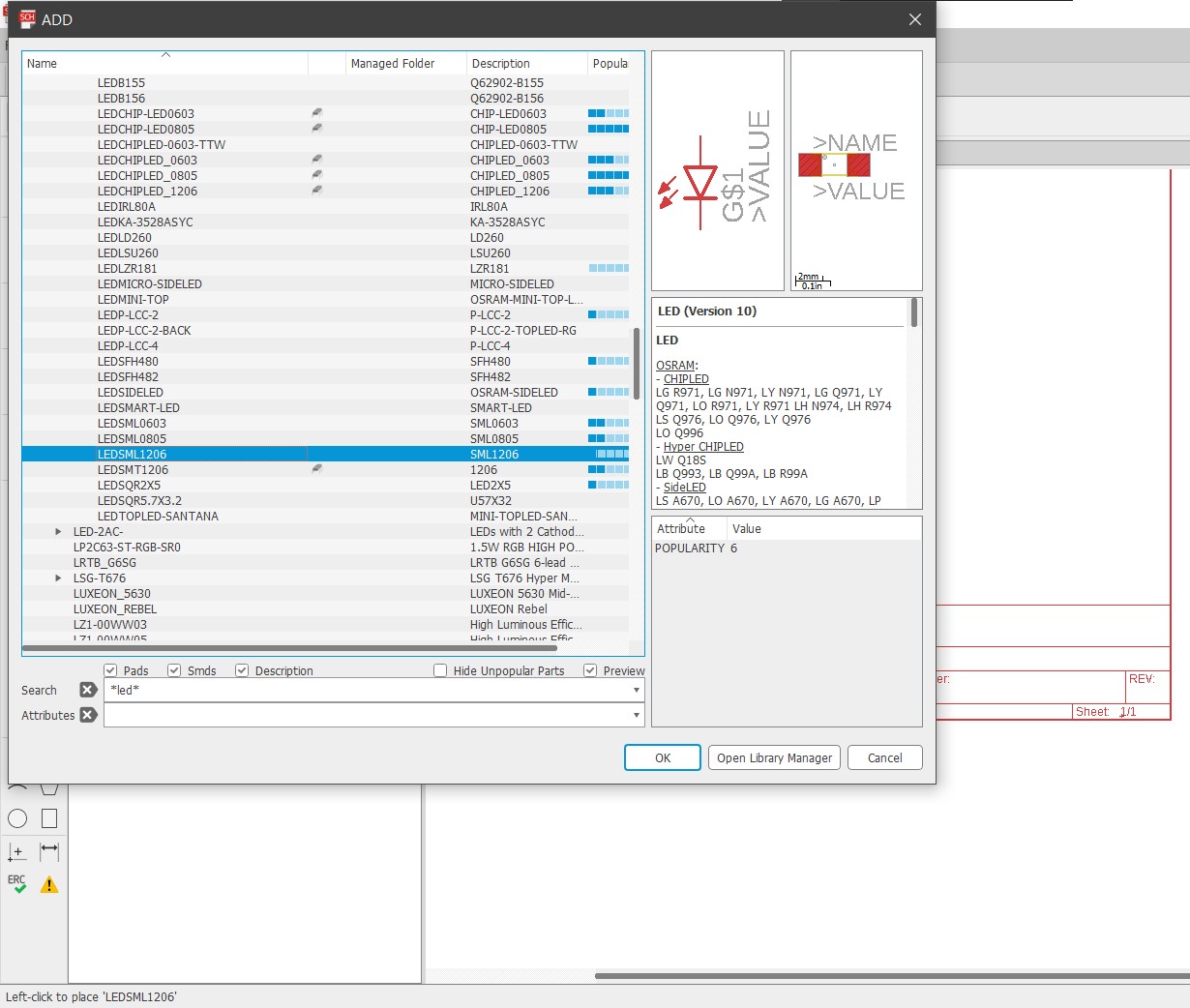
Task: Clear the Search field with X icon
Action: [88, 690]
